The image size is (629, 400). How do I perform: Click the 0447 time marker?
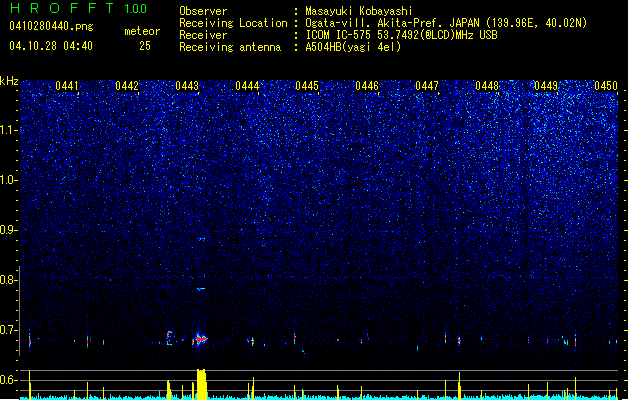coord(427,86)
